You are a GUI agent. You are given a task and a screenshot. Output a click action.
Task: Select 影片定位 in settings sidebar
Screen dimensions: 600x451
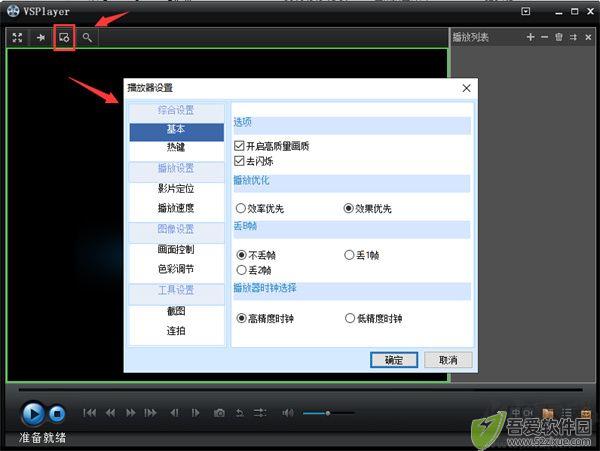[x=176, y=188]
